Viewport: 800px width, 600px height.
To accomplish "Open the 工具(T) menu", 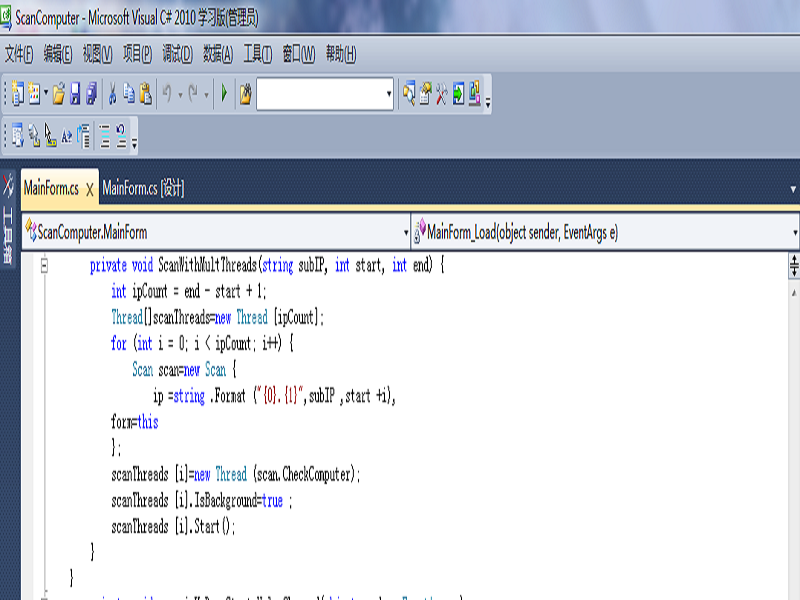I will tap(257, 54).
